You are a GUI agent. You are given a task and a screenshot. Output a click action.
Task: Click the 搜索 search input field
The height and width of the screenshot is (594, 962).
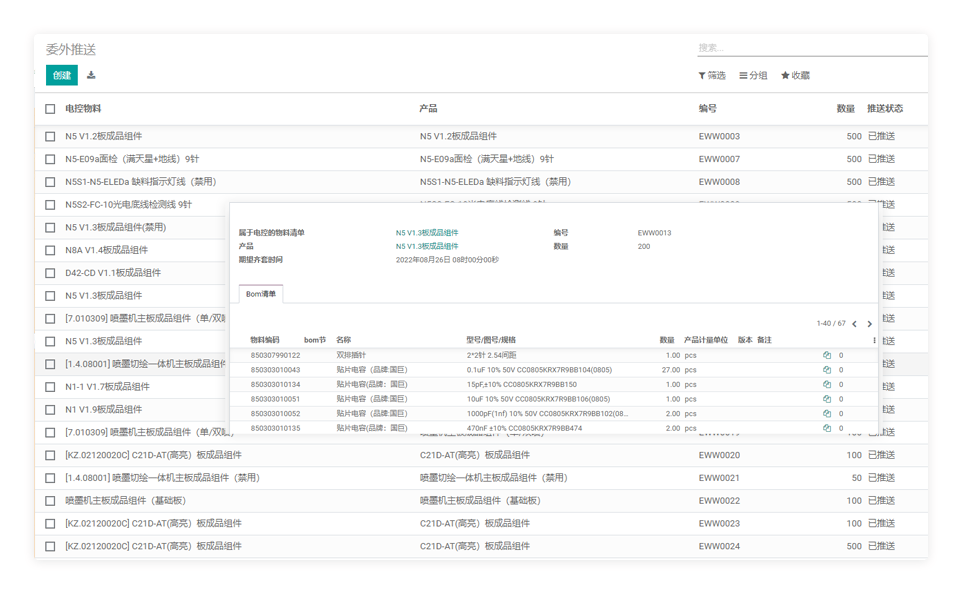click(810, 48)
